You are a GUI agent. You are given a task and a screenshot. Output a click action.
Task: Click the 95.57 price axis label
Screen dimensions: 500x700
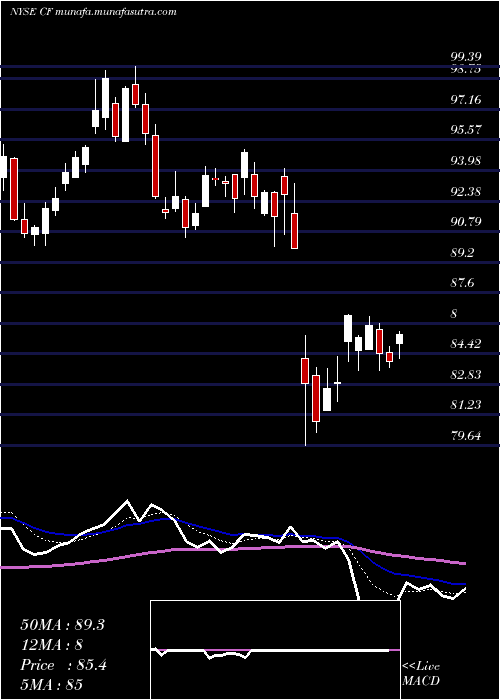[x=466, y=130]
